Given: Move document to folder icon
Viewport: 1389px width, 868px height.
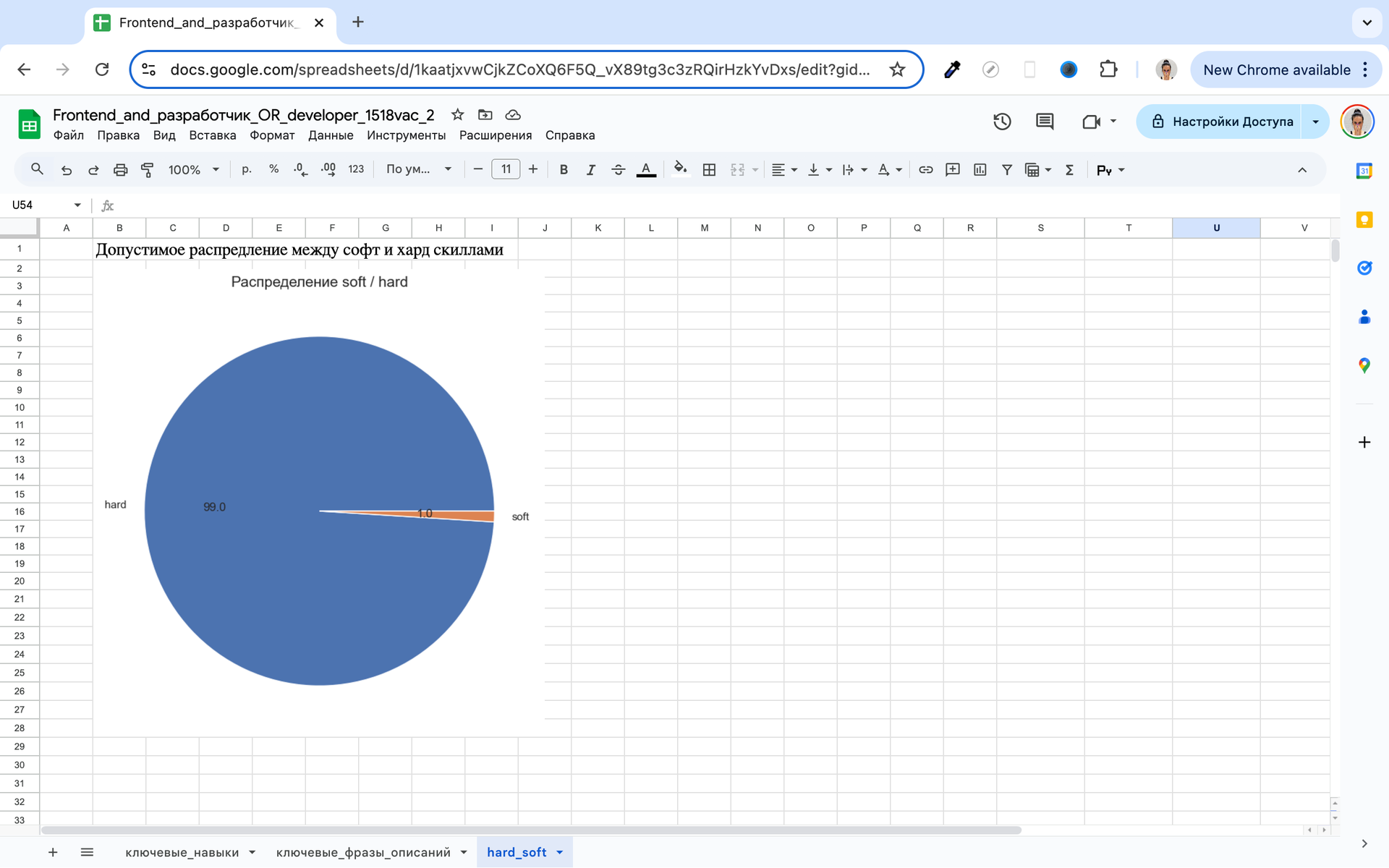Looking at the screenshot, I should click(x=485, y=114).
